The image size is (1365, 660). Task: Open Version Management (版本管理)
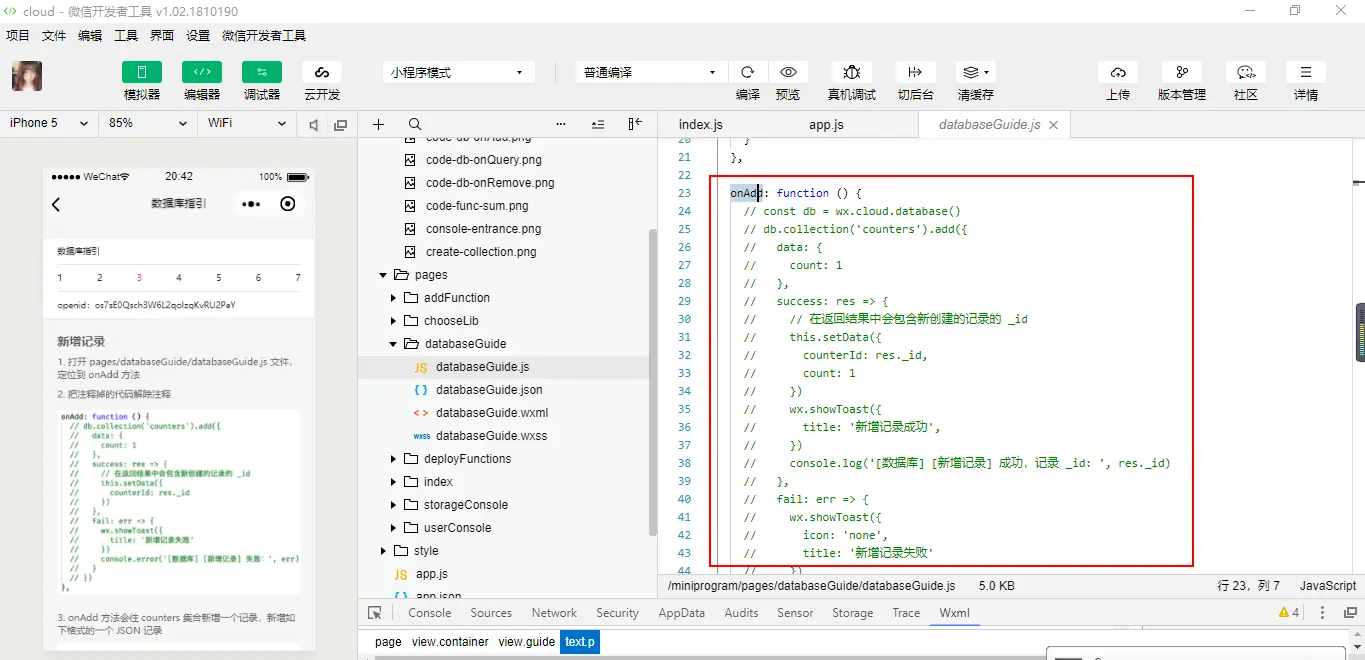[x=1182, y=72]
